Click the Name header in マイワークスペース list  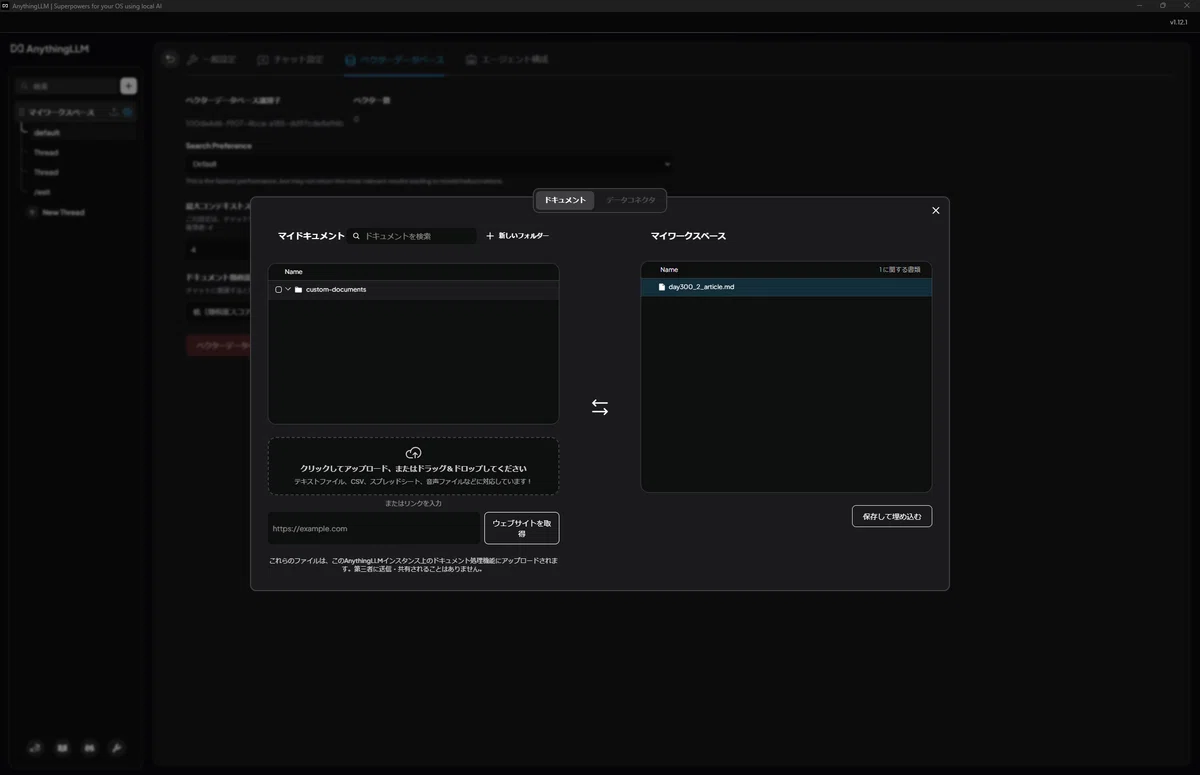tap(669, 270)
